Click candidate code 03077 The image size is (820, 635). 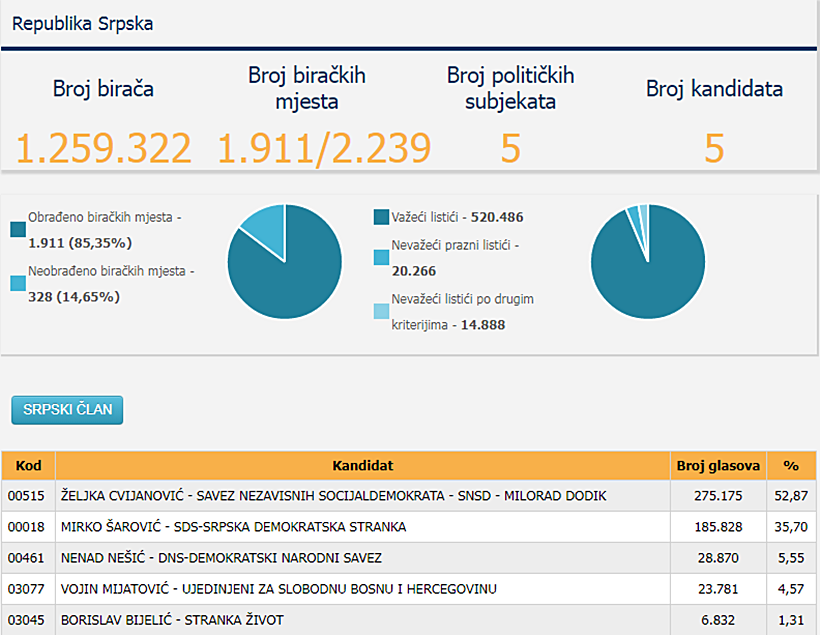(26, 589)
